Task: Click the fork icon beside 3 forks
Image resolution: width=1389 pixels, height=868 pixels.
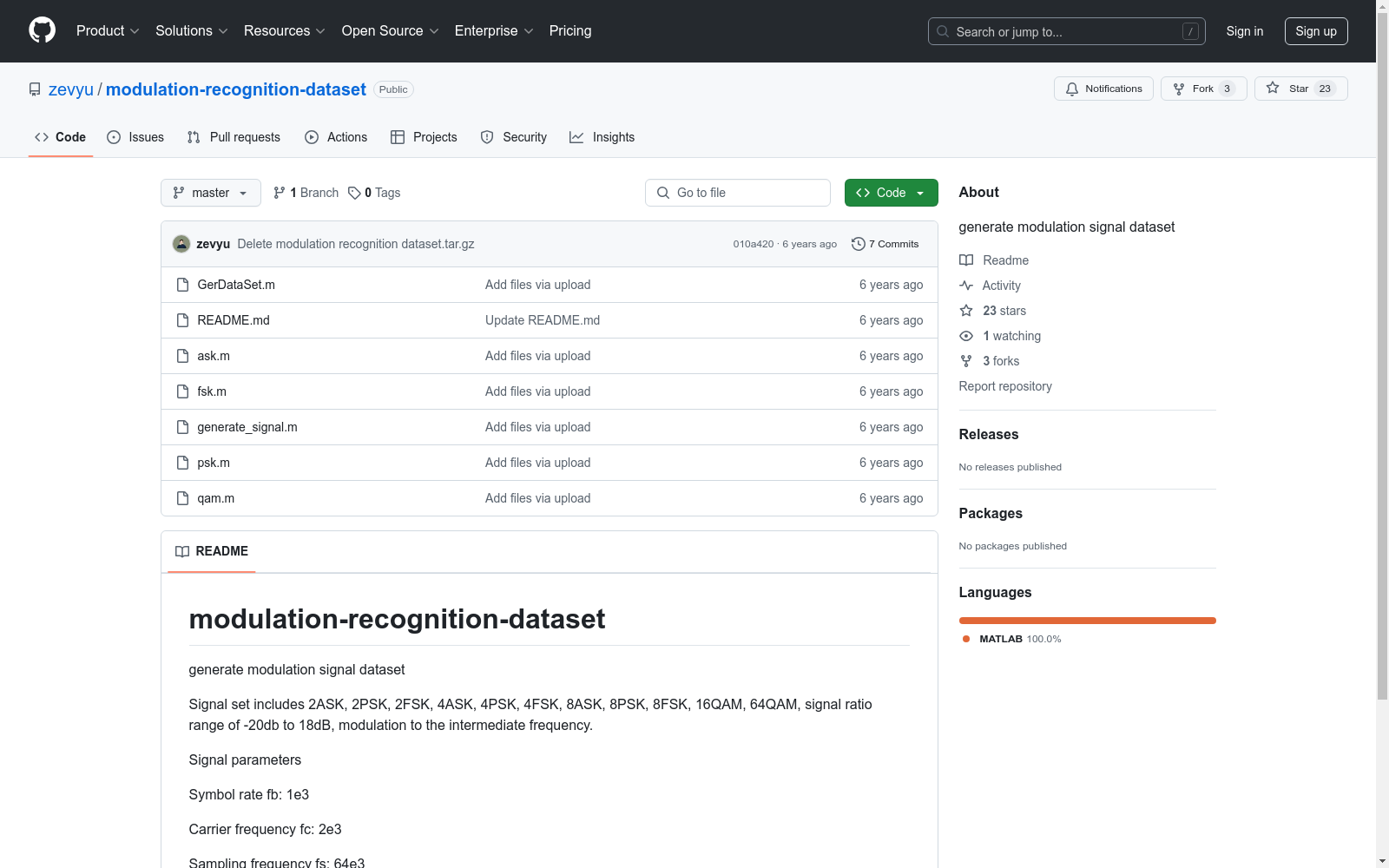Action: (966, 361)
